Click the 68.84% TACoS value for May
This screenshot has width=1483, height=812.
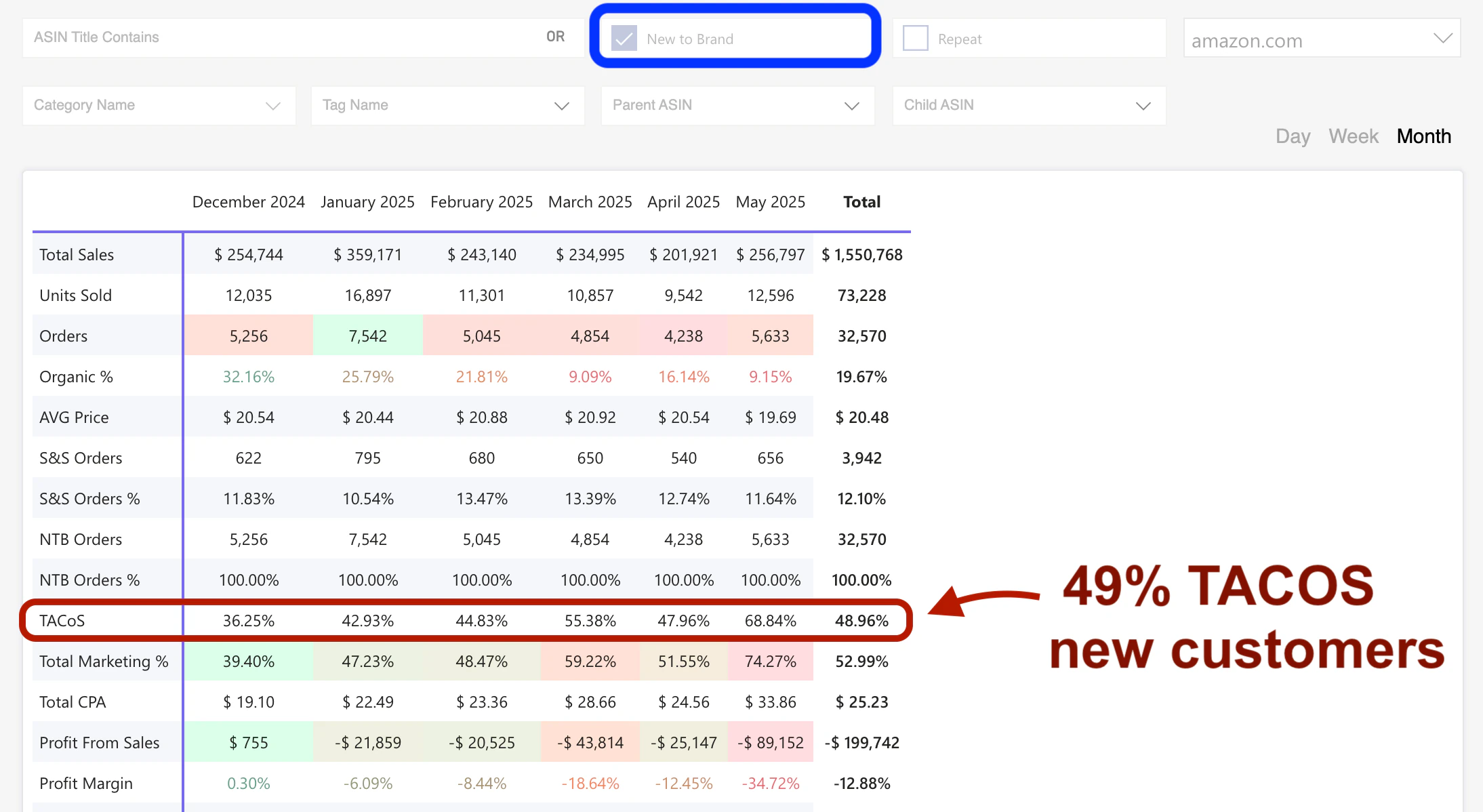771,621
